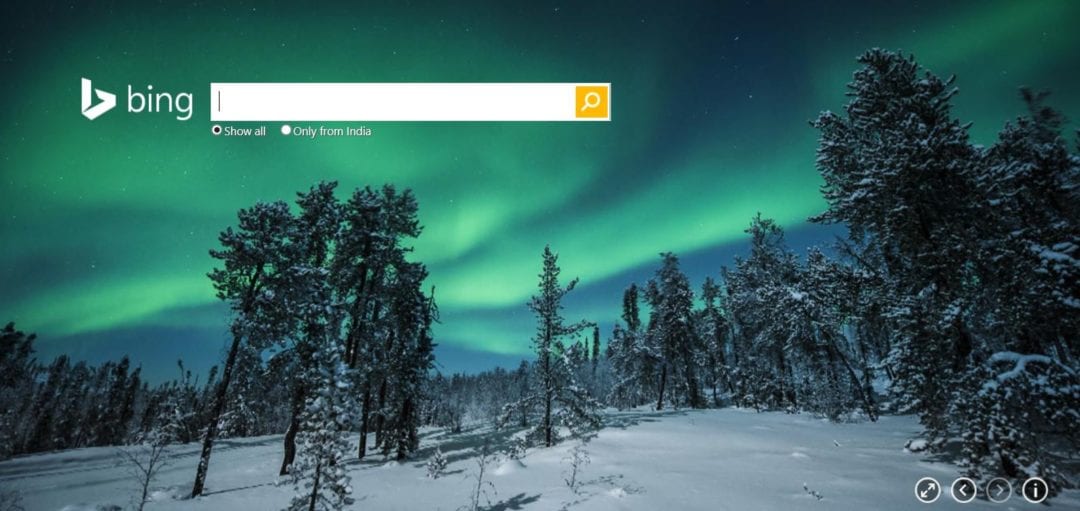Select the "Only from India" radio button
Viewport: 1080px width, 511px height.
286,129
